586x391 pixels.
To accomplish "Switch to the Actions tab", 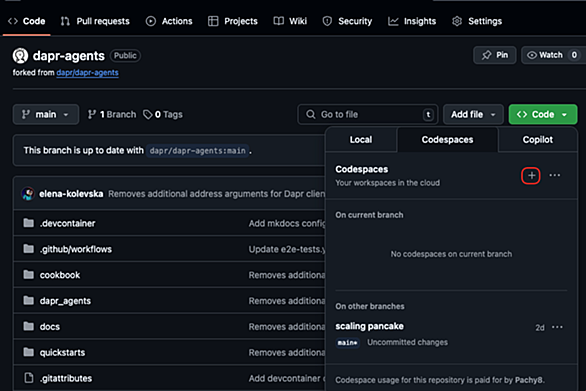I will tap(169, 21).
